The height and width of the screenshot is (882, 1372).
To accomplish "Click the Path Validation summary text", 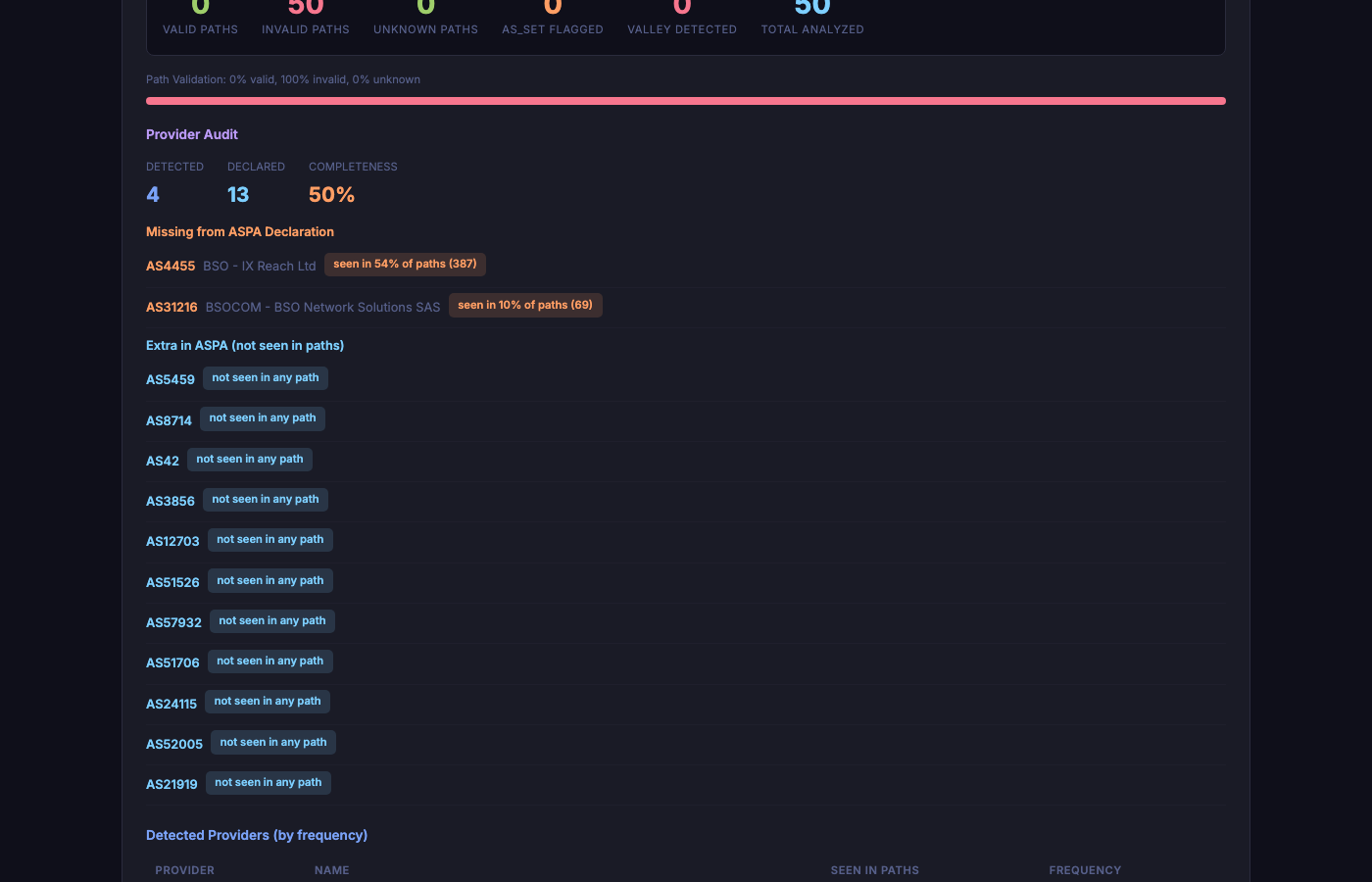I will click(283, 79).
